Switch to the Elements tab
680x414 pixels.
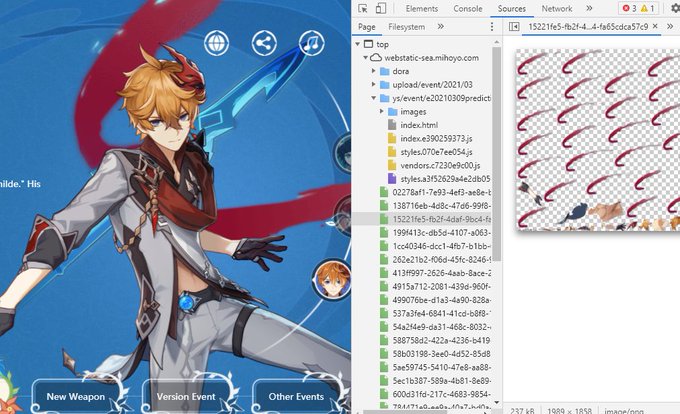tap(422, 8)
